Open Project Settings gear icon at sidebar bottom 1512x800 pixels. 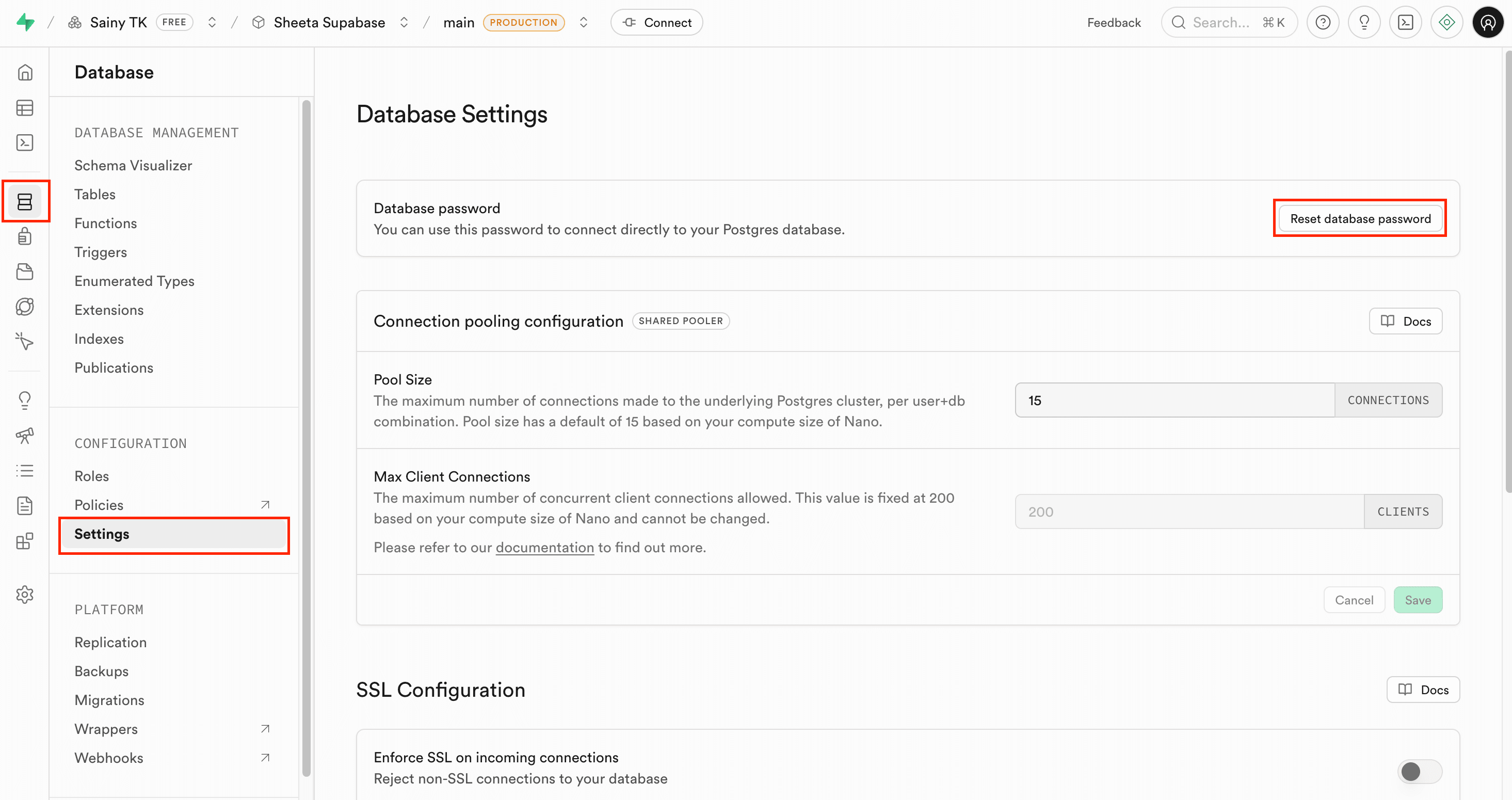click(x=25, y=594)
